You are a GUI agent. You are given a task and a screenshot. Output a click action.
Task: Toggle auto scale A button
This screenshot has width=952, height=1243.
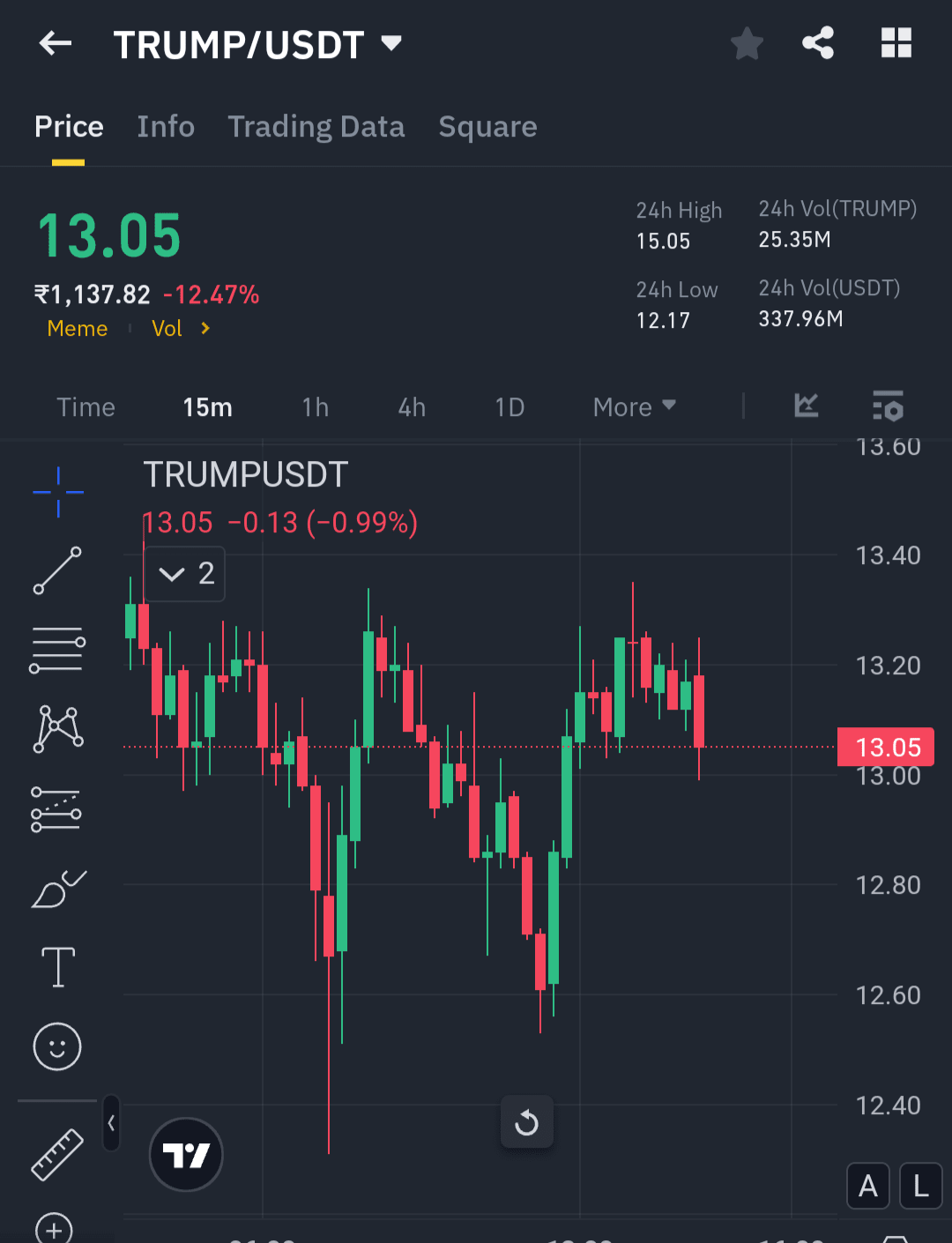coord(868,1186)
